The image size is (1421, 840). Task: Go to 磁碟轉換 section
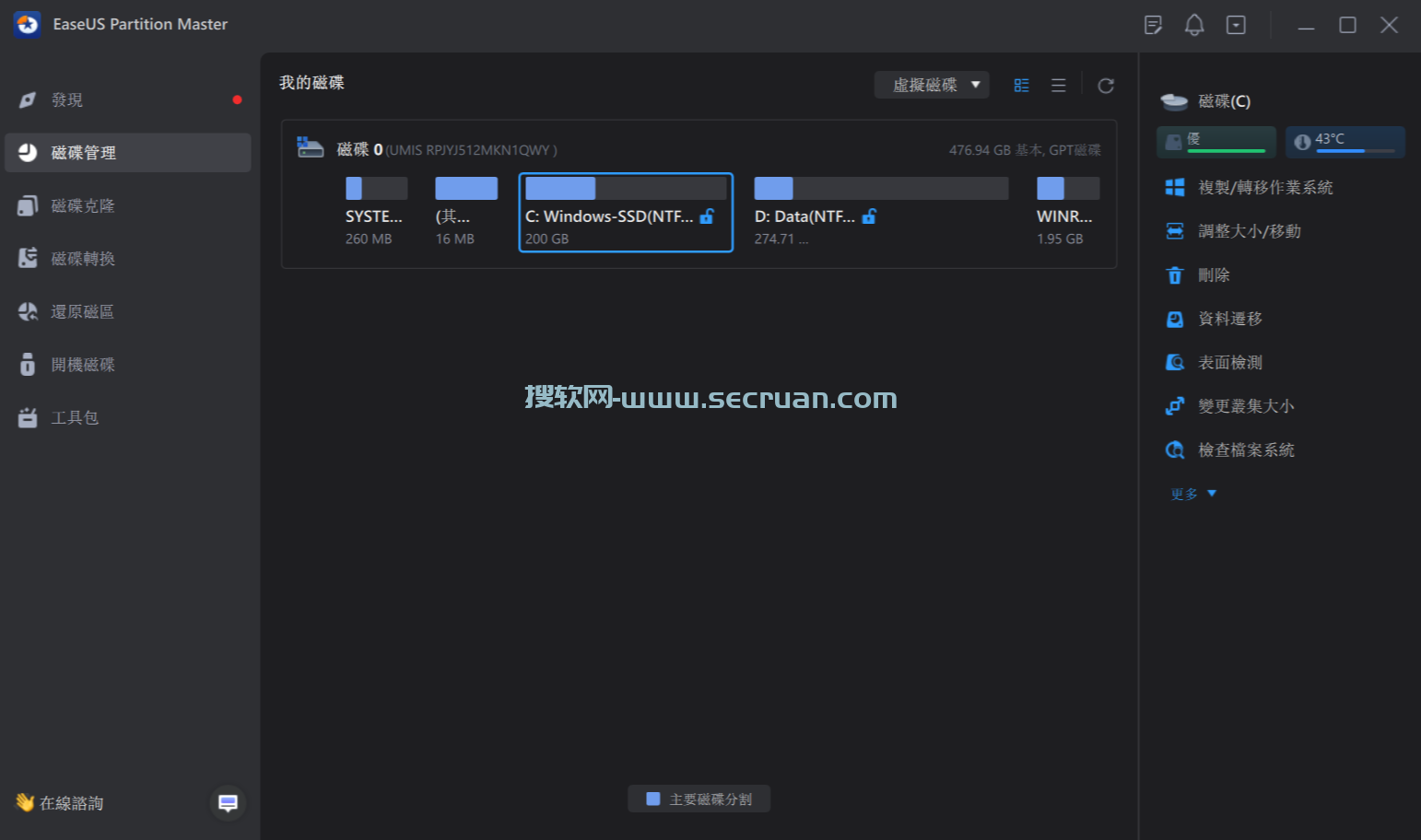(x=127, y=259)
